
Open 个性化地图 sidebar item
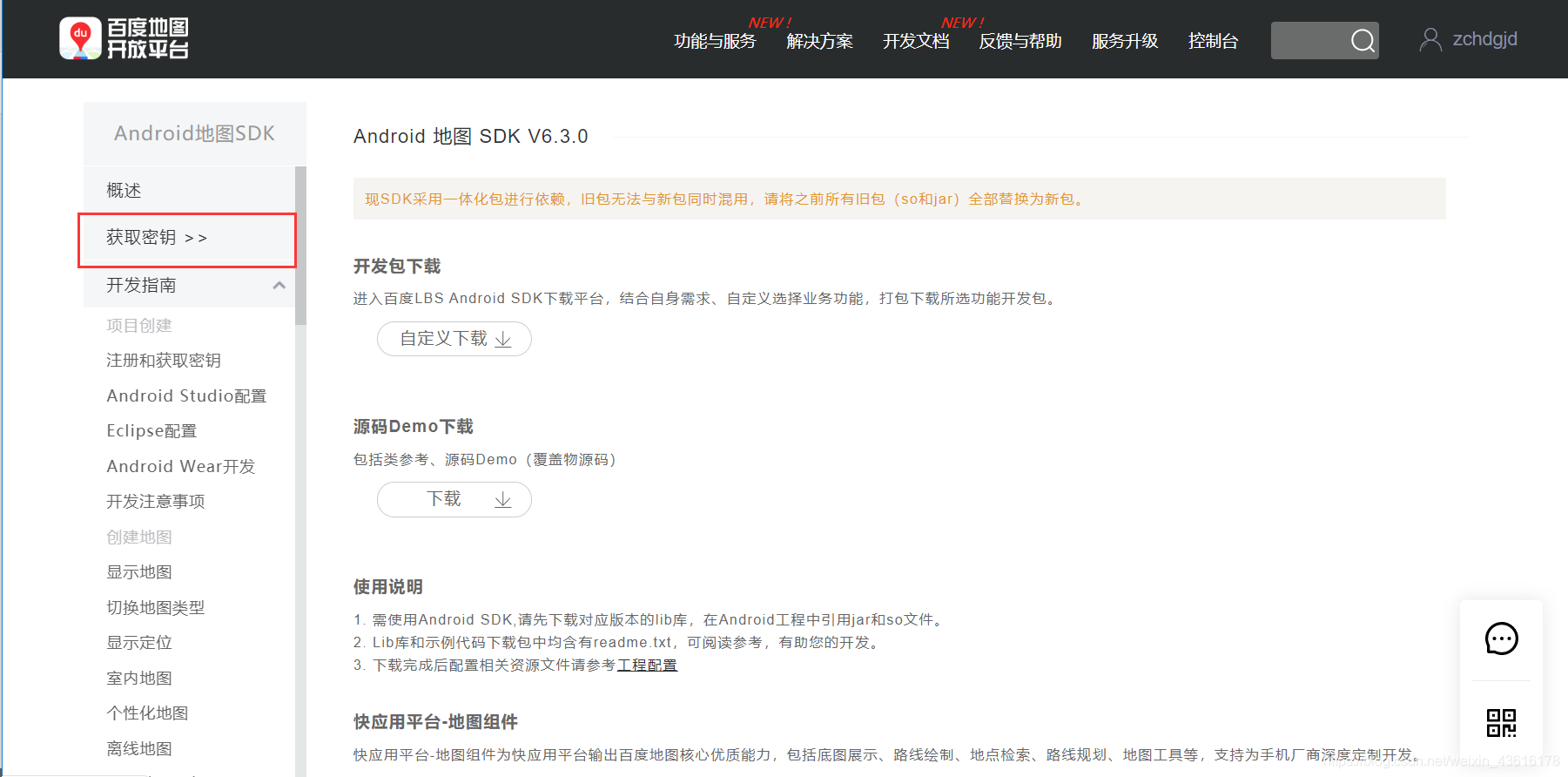(x=147, y=713)
